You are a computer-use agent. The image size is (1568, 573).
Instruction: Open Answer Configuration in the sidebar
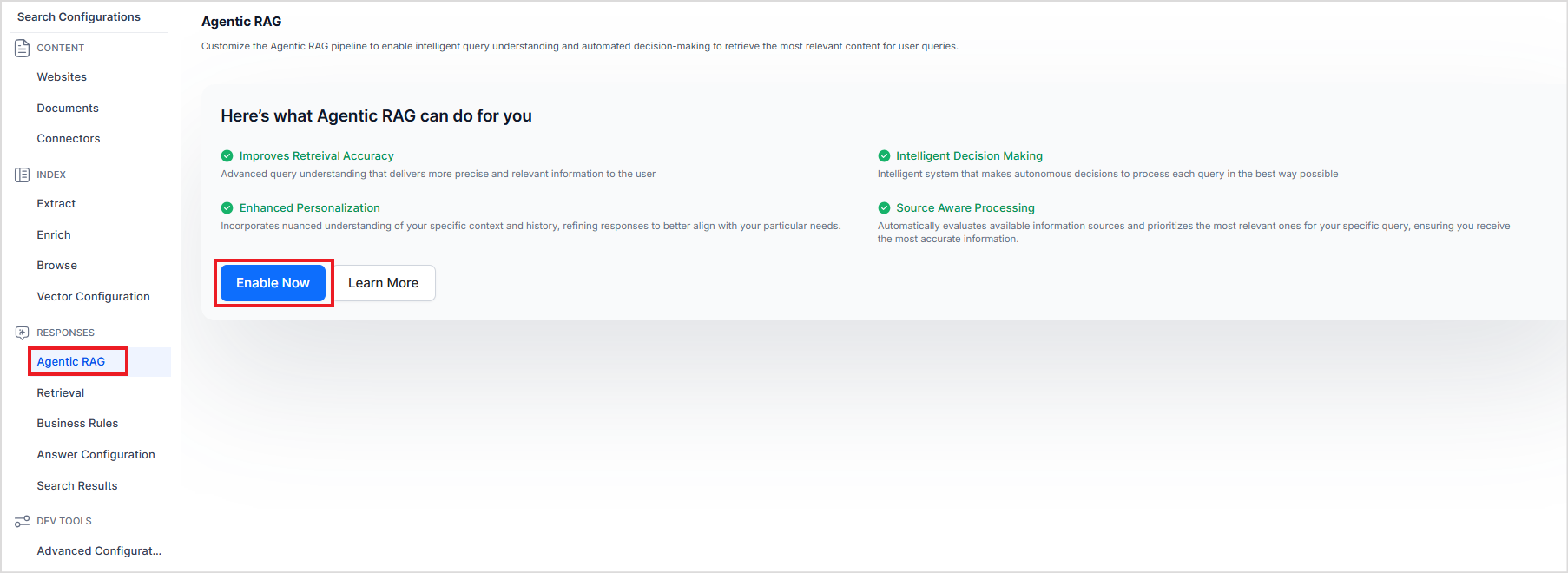(96, 455)
